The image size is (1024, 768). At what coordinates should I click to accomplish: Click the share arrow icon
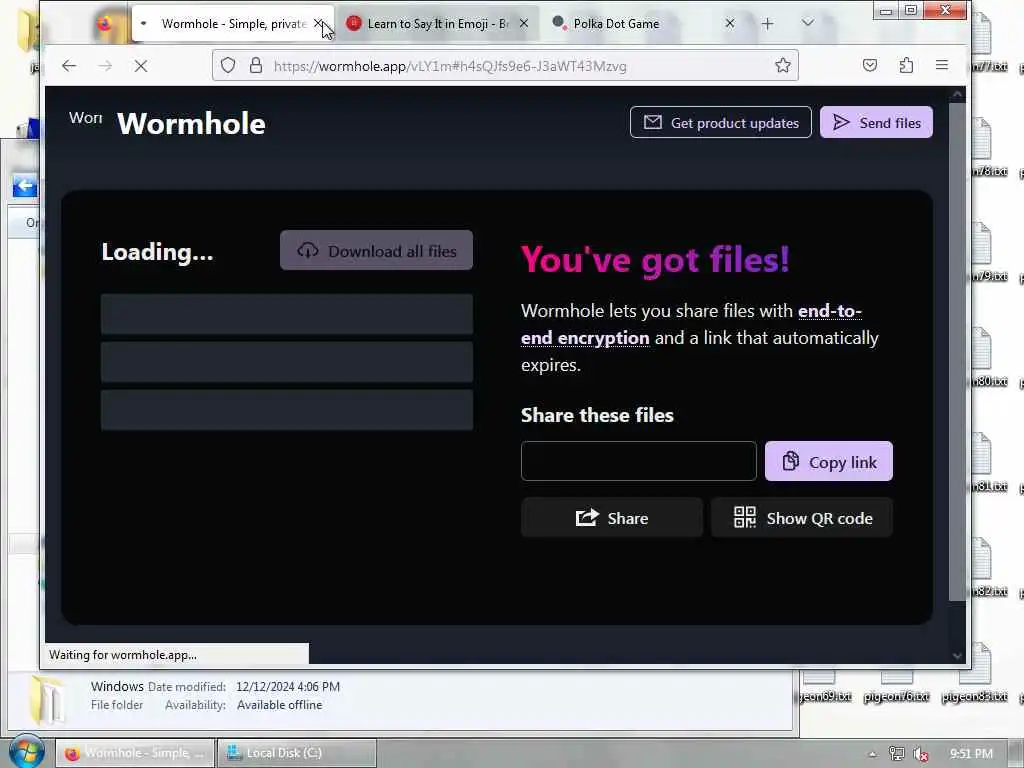pyautogui.click(x=587, y=517)
